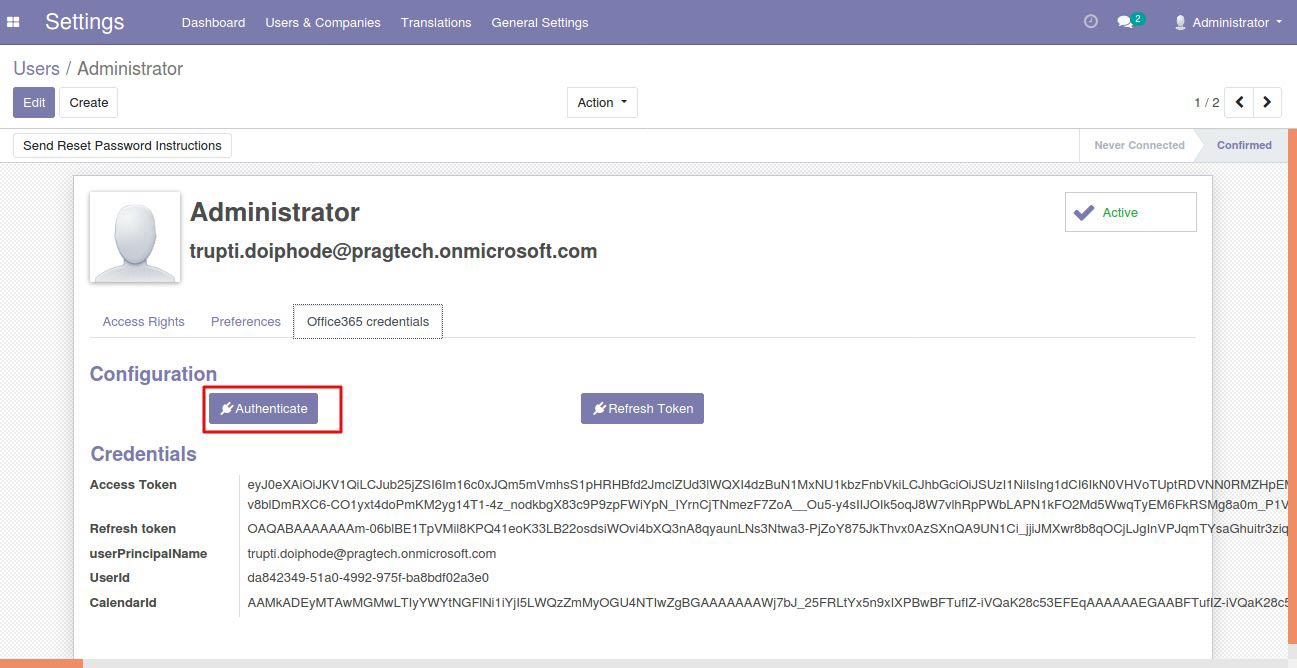Expand the Action dropdown
Image resolution: width=1297 pixels, height=668 pixels.
click(602, 102)
